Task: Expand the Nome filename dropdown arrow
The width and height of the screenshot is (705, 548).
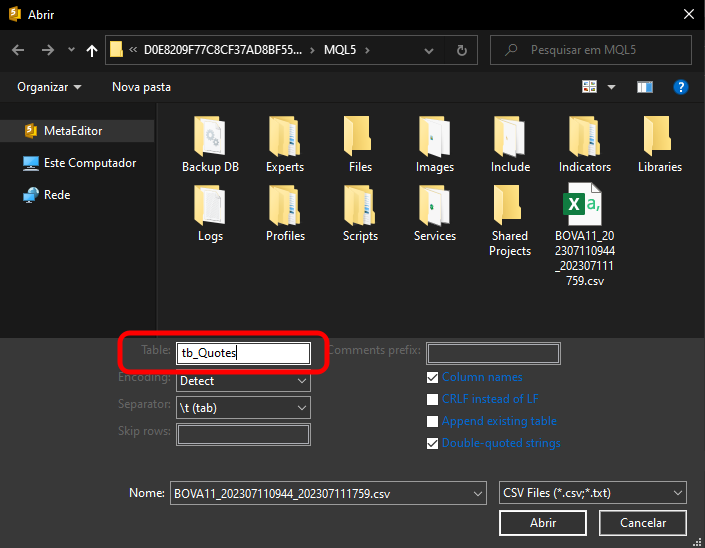Action: tap(477, 493)
